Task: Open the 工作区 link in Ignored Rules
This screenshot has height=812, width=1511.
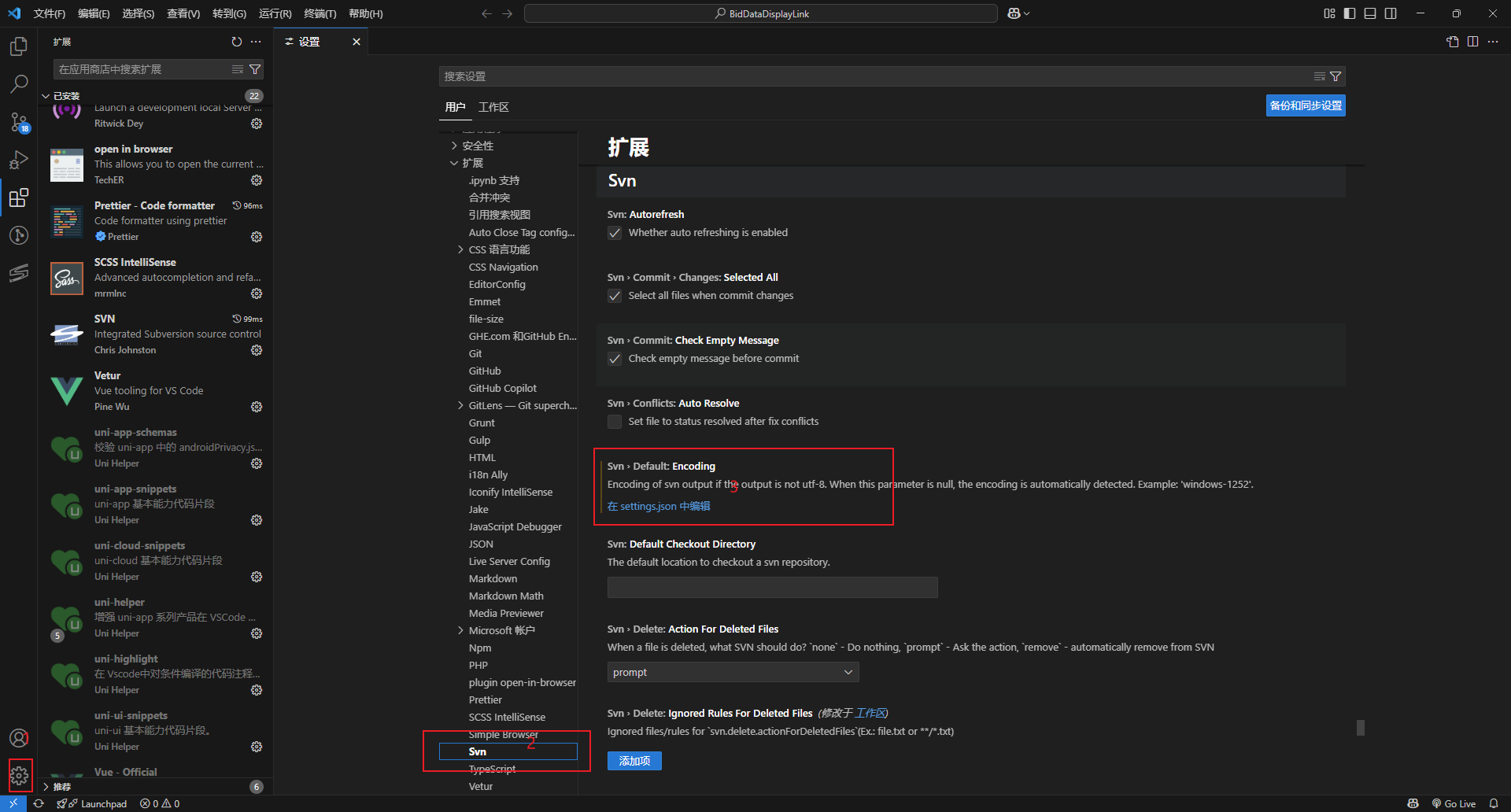Action: [870, 713]
